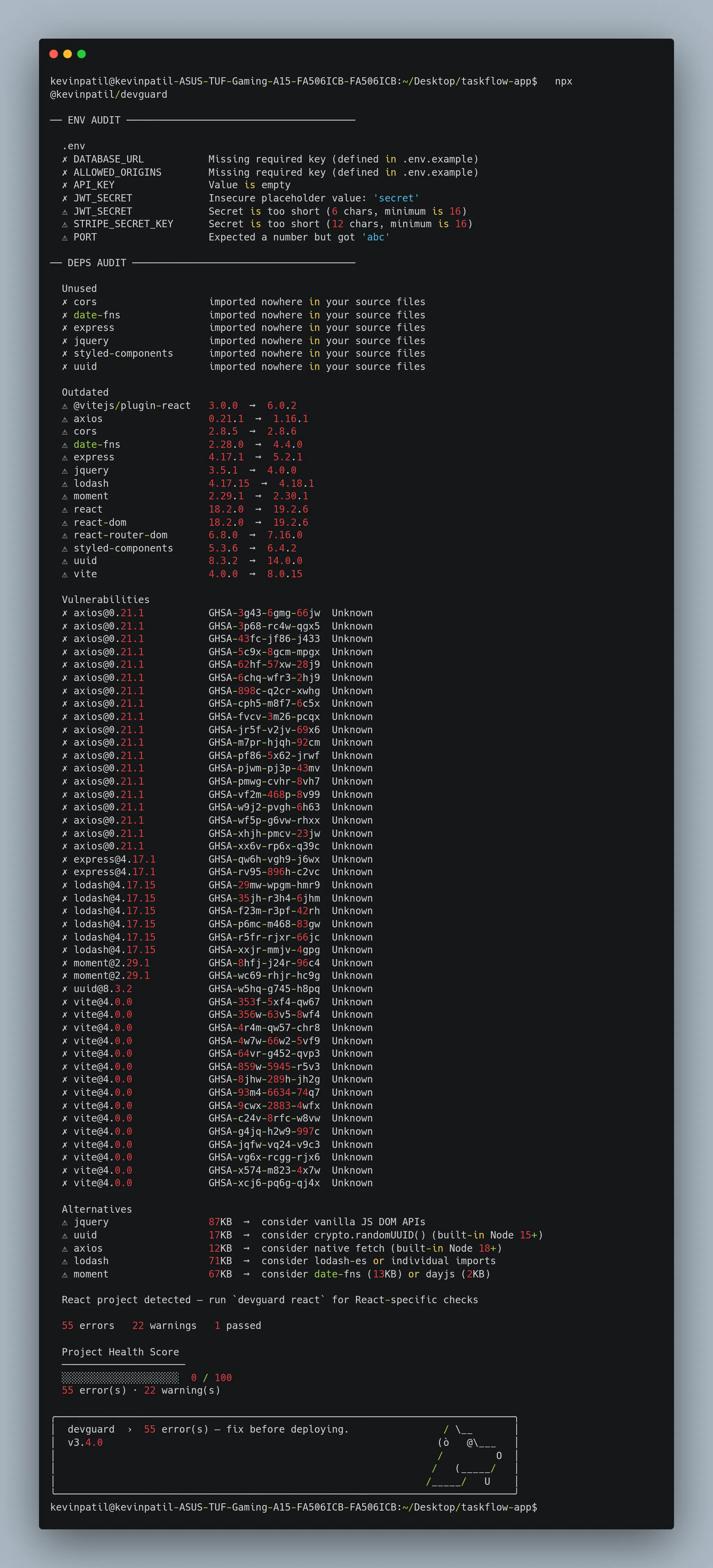Select the 'Project Health Score' heading
Viewport: 713px width, 1568px height.
click(x=120, y=1352)
